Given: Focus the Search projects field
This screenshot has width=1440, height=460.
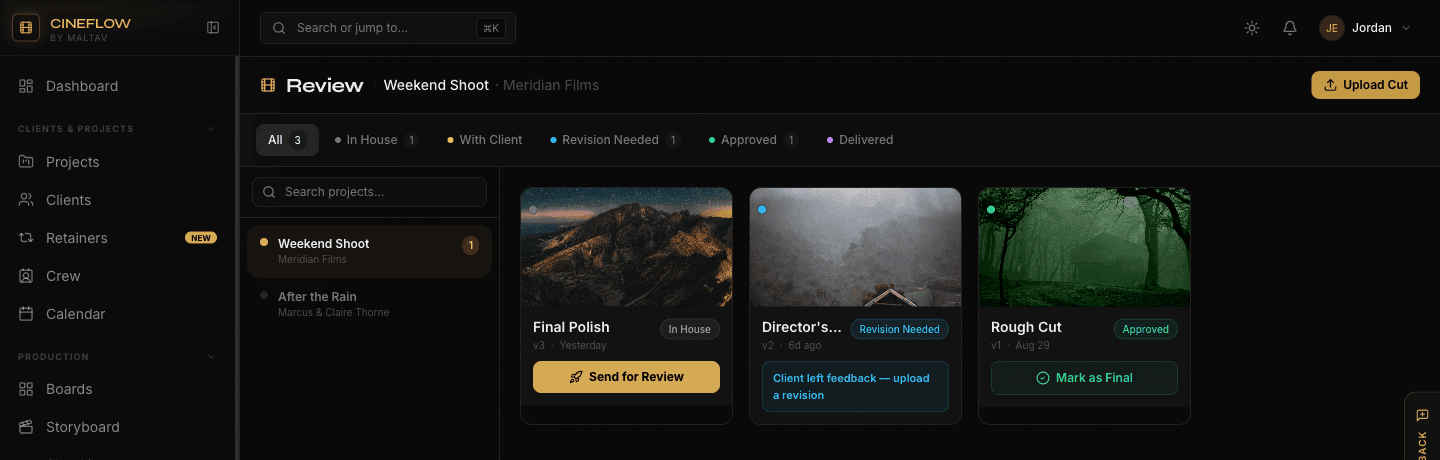Looking at the screenshot, I should click(x=369, y=192).
